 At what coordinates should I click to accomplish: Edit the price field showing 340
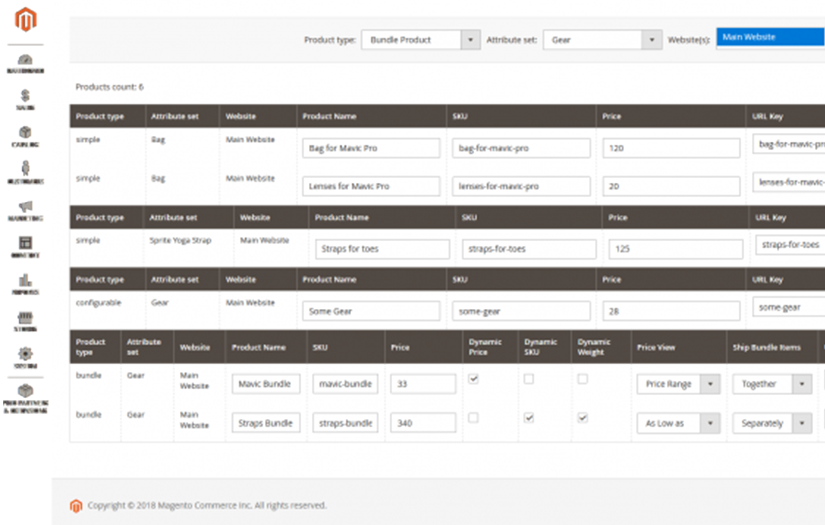click(423, 423)
